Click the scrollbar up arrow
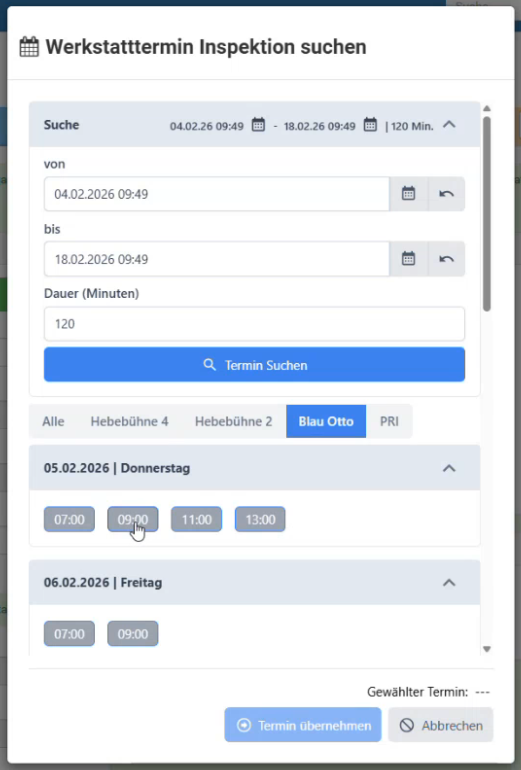The width and height of the screenshot is (521, 770). (487, 109)
